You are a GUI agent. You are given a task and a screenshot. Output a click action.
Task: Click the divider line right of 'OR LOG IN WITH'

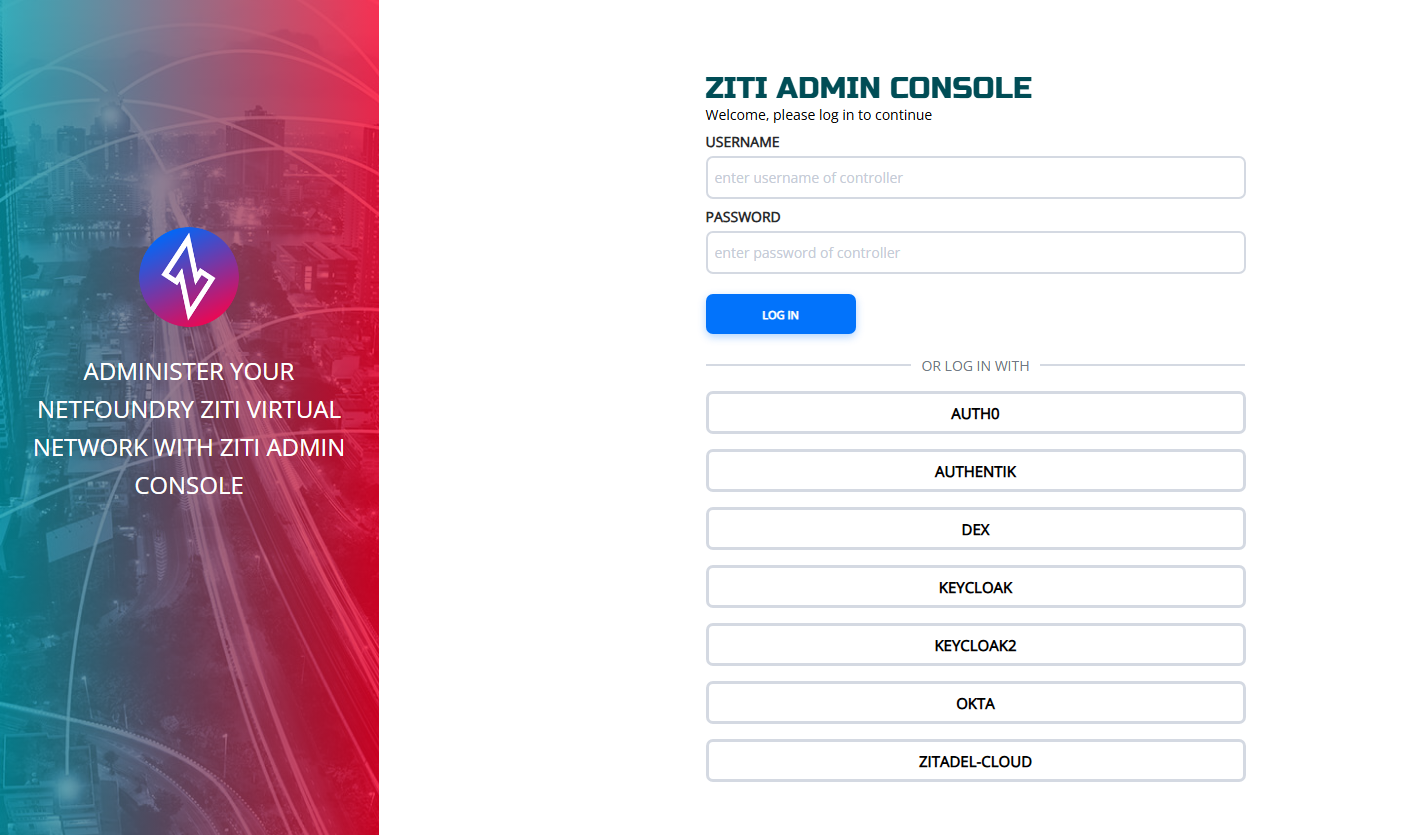1142,365
